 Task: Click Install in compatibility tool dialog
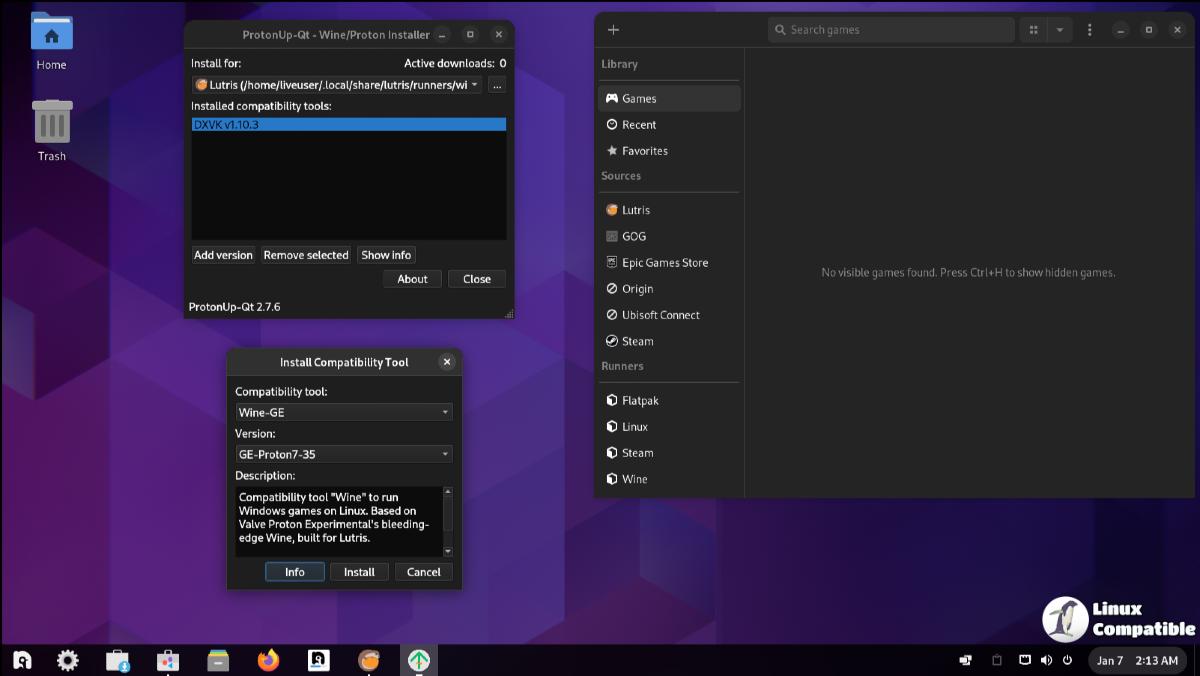click(x=359, y=572)
